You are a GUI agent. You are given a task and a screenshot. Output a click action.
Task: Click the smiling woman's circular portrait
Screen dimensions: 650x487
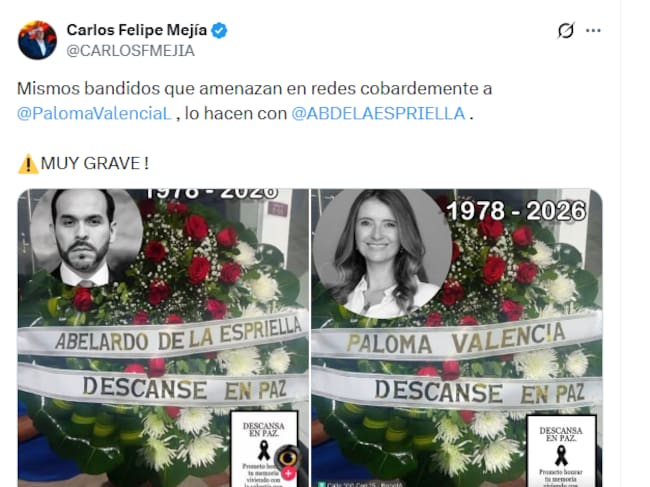pos(382,253)
